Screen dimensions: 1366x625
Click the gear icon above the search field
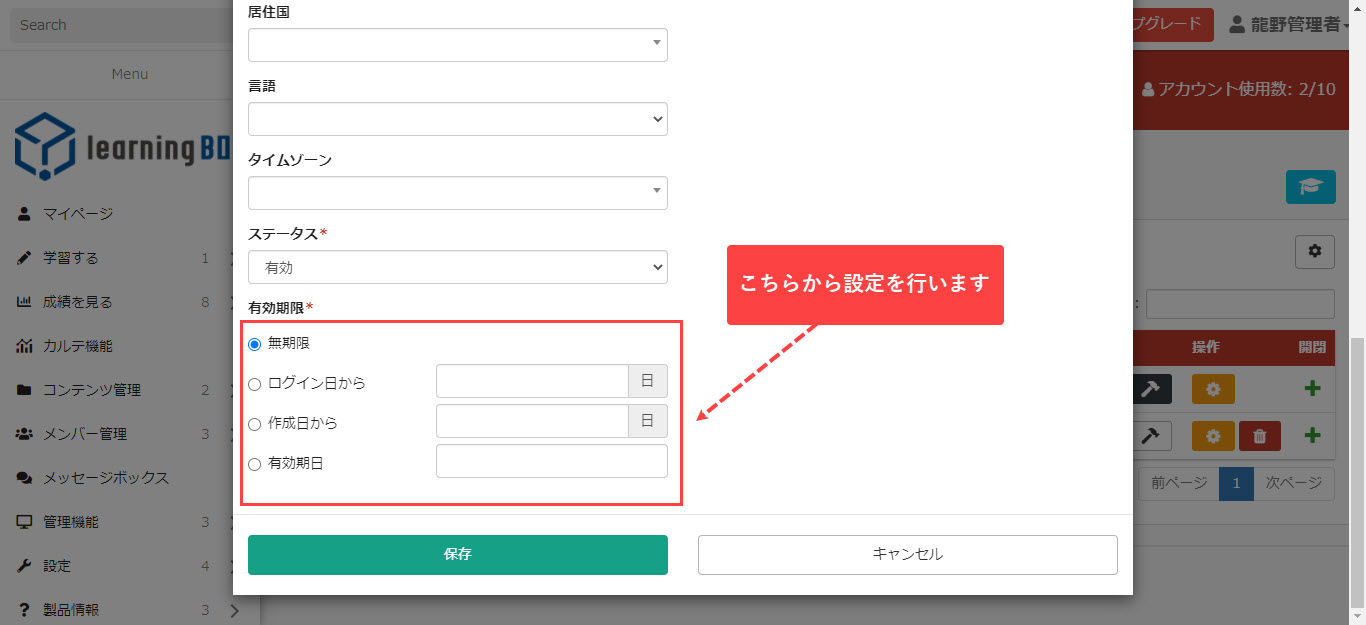(1314, 252)
